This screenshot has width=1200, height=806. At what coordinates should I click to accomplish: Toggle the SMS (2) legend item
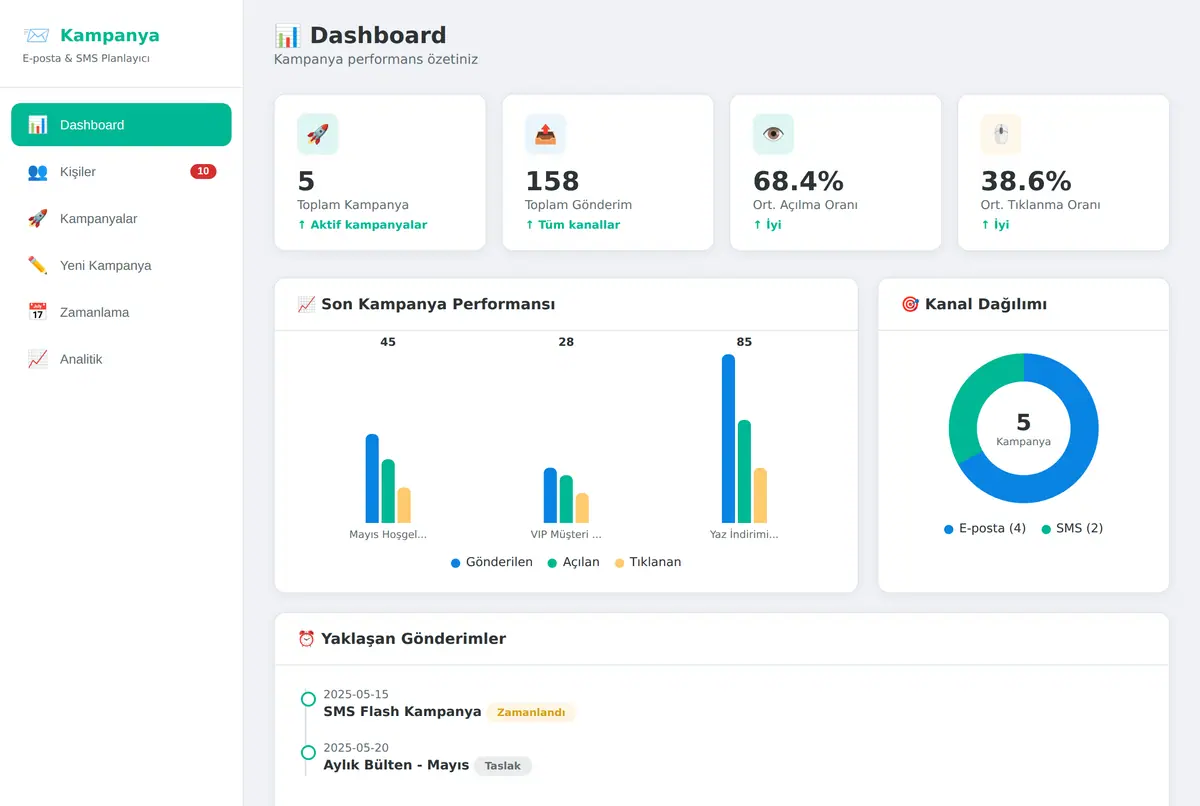click(1072, 528)
